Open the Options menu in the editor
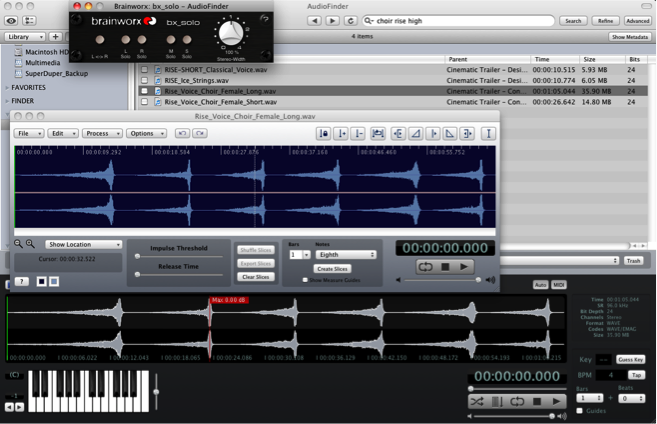Viewport: 657px width, 424px height. pyautogui.click(x=146, y=133)
